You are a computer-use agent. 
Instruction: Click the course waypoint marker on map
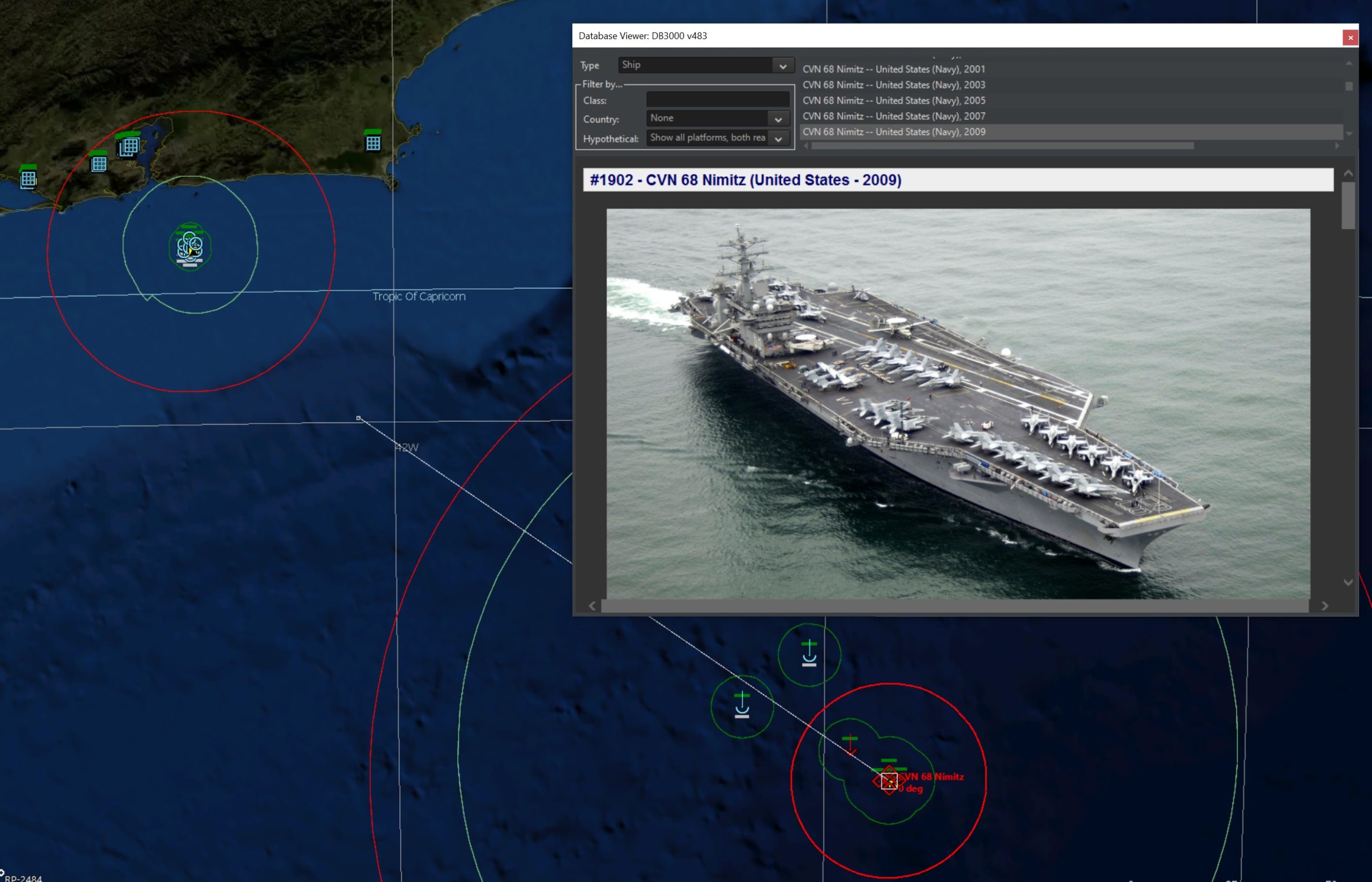(x=359, y=418)
